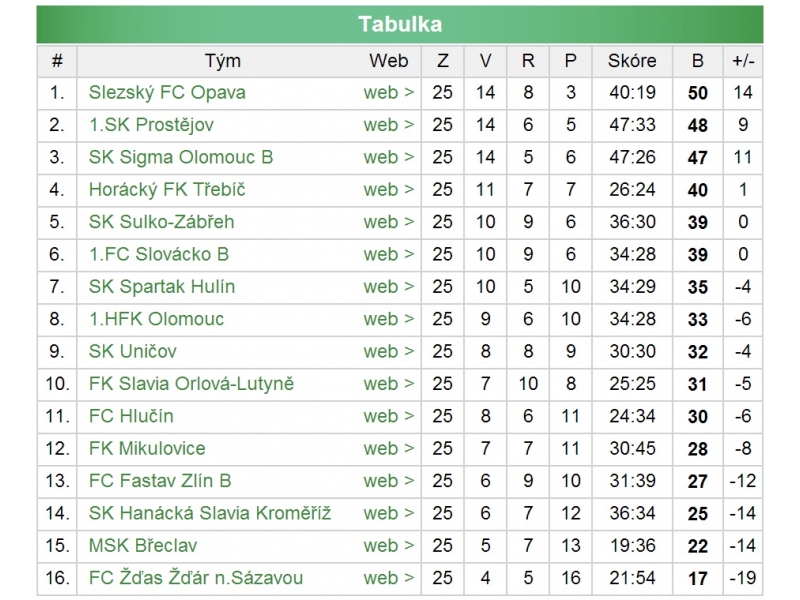Image resolution: width=800 pixels, height=600 pixels.
Task: Open the Slezský FC Opava team link
Action: point(167,93)
